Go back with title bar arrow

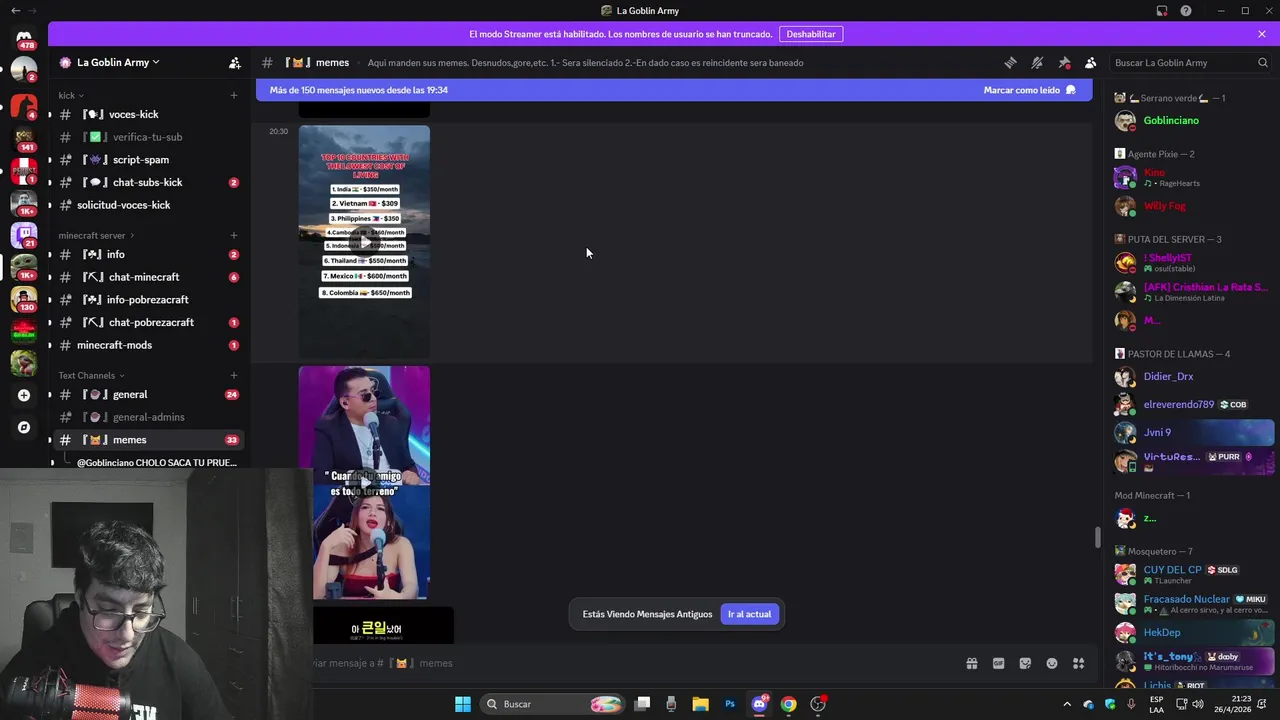pyautogui.click(x=15, y=10)
